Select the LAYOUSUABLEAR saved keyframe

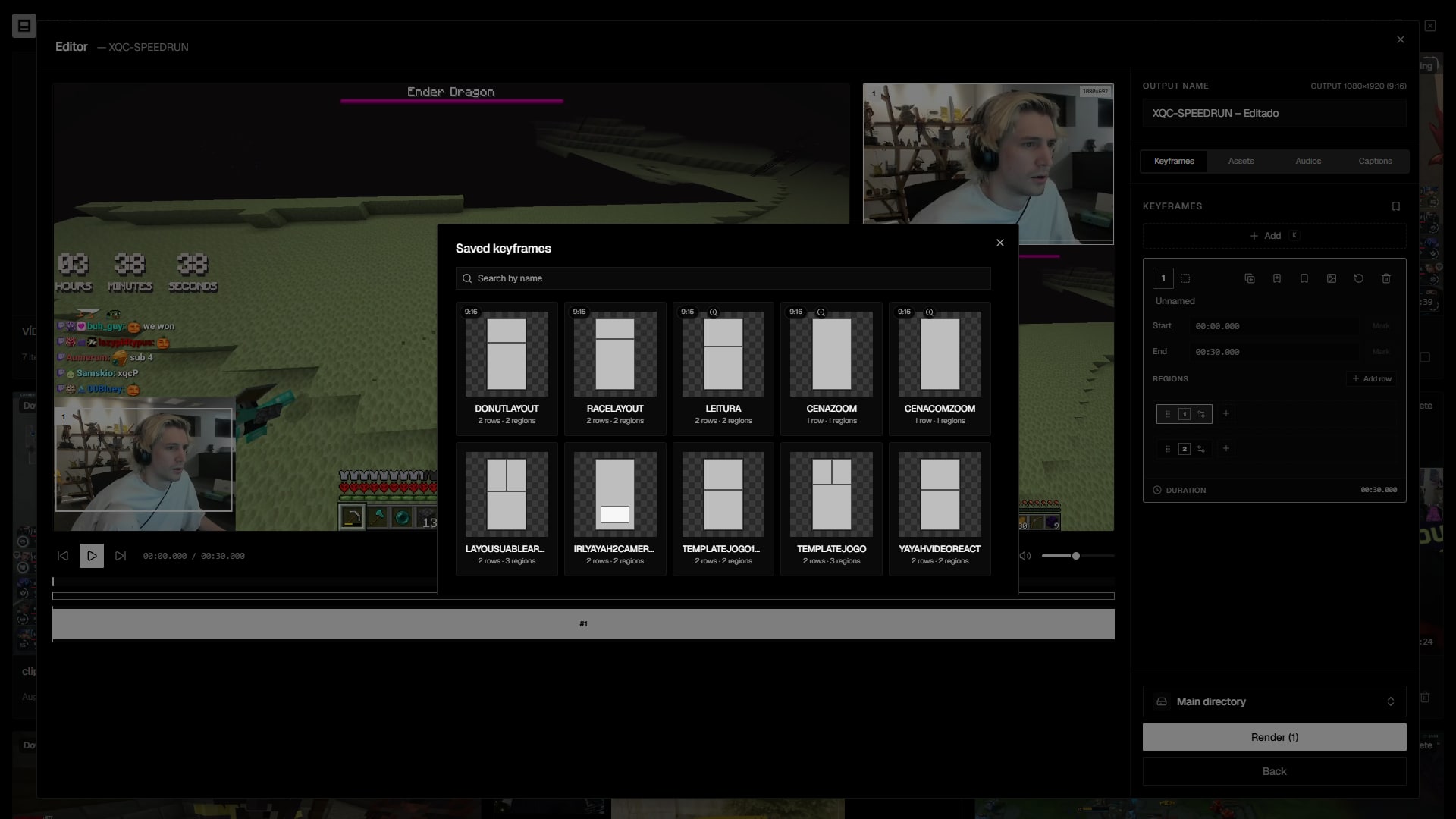tap(507, 509)
